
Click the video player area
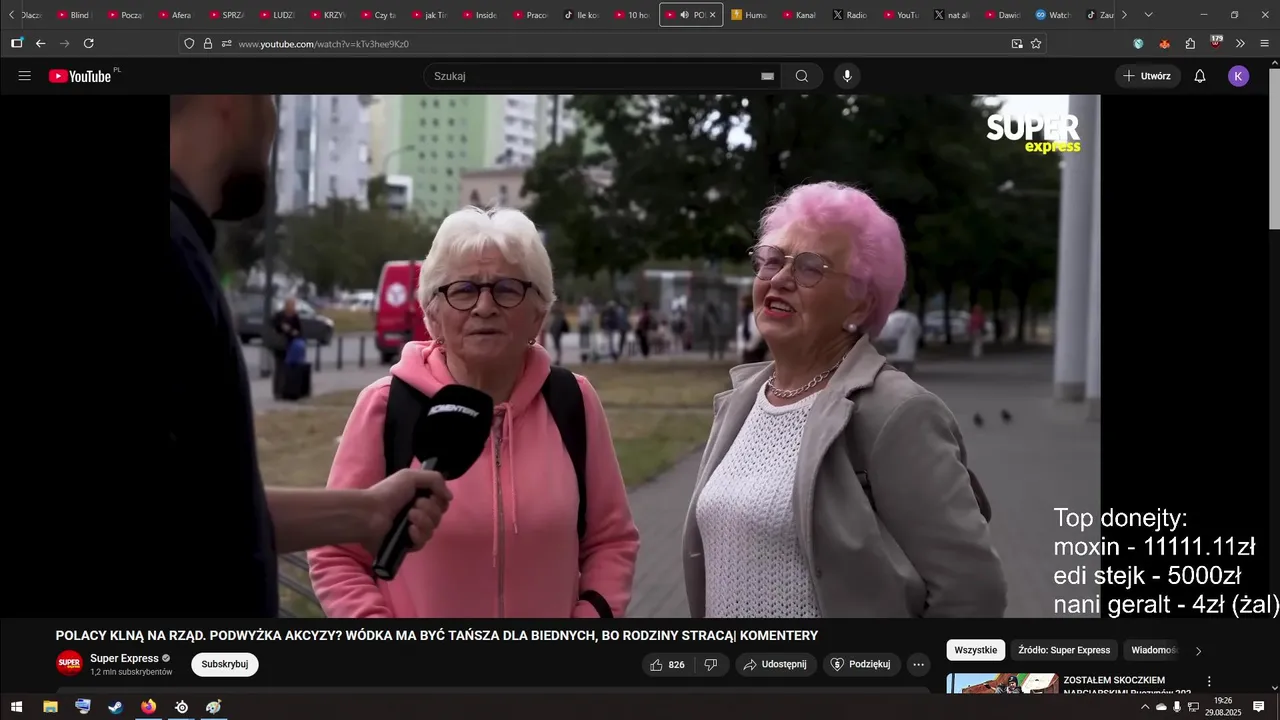click(635, 356)
